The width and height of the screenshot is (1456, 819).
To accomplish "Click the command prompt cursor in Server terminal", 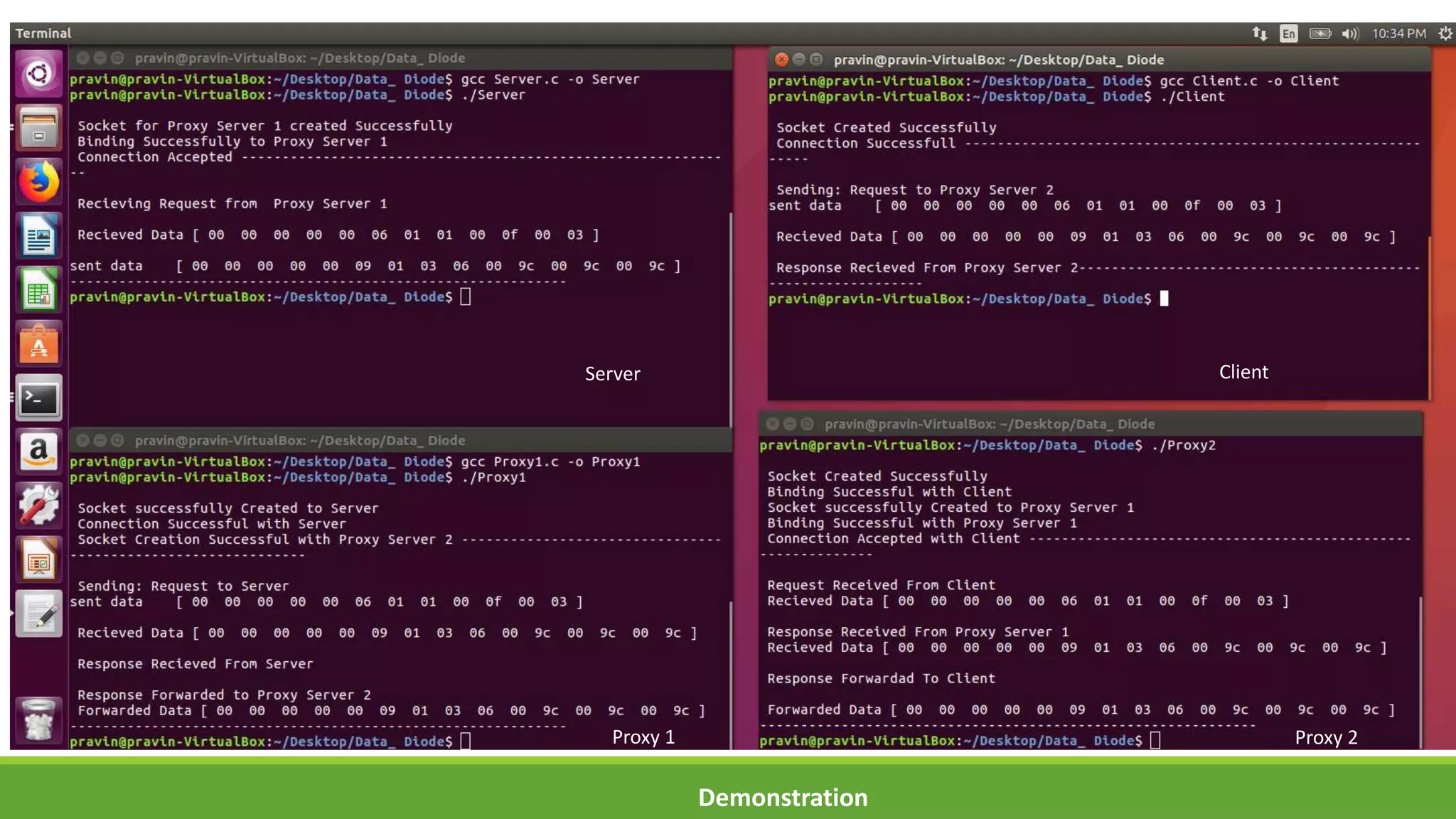I will (466, 296).
